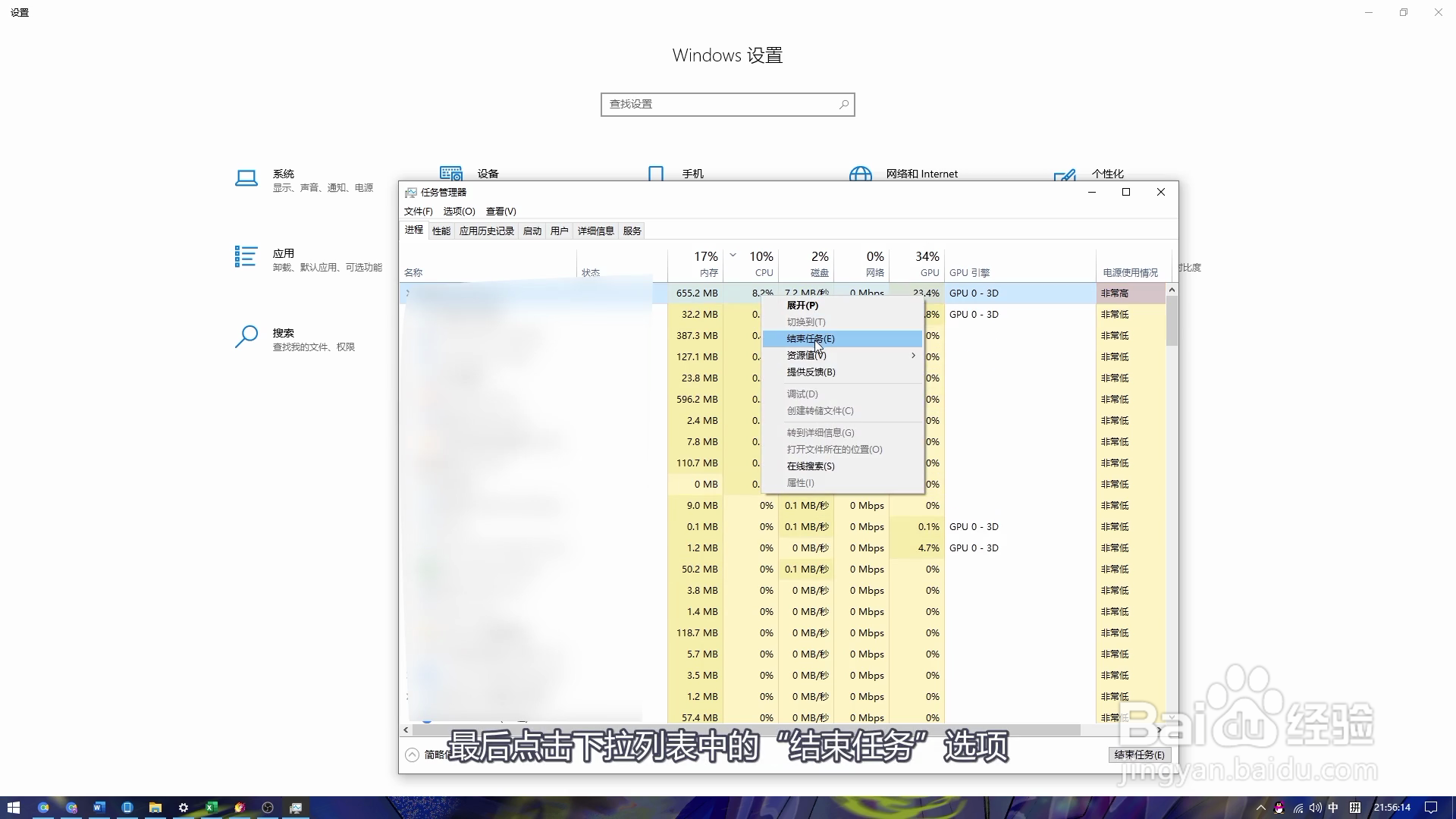
Task: Switch to the 性能 tab
Action: pos(441,231)
